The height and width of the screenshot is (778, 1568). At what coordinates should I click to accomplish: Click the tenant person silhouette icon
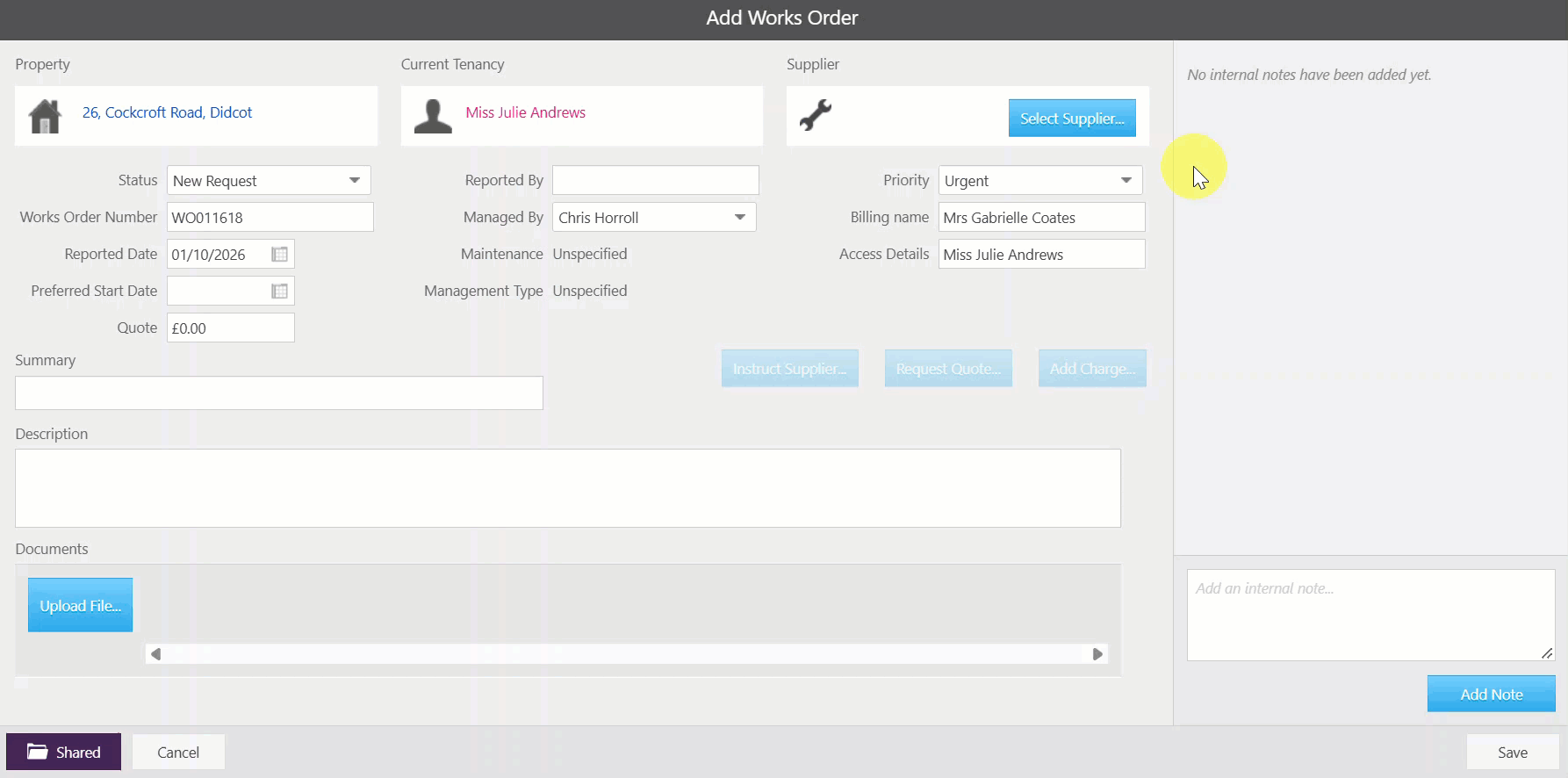(x=433, y=116)
